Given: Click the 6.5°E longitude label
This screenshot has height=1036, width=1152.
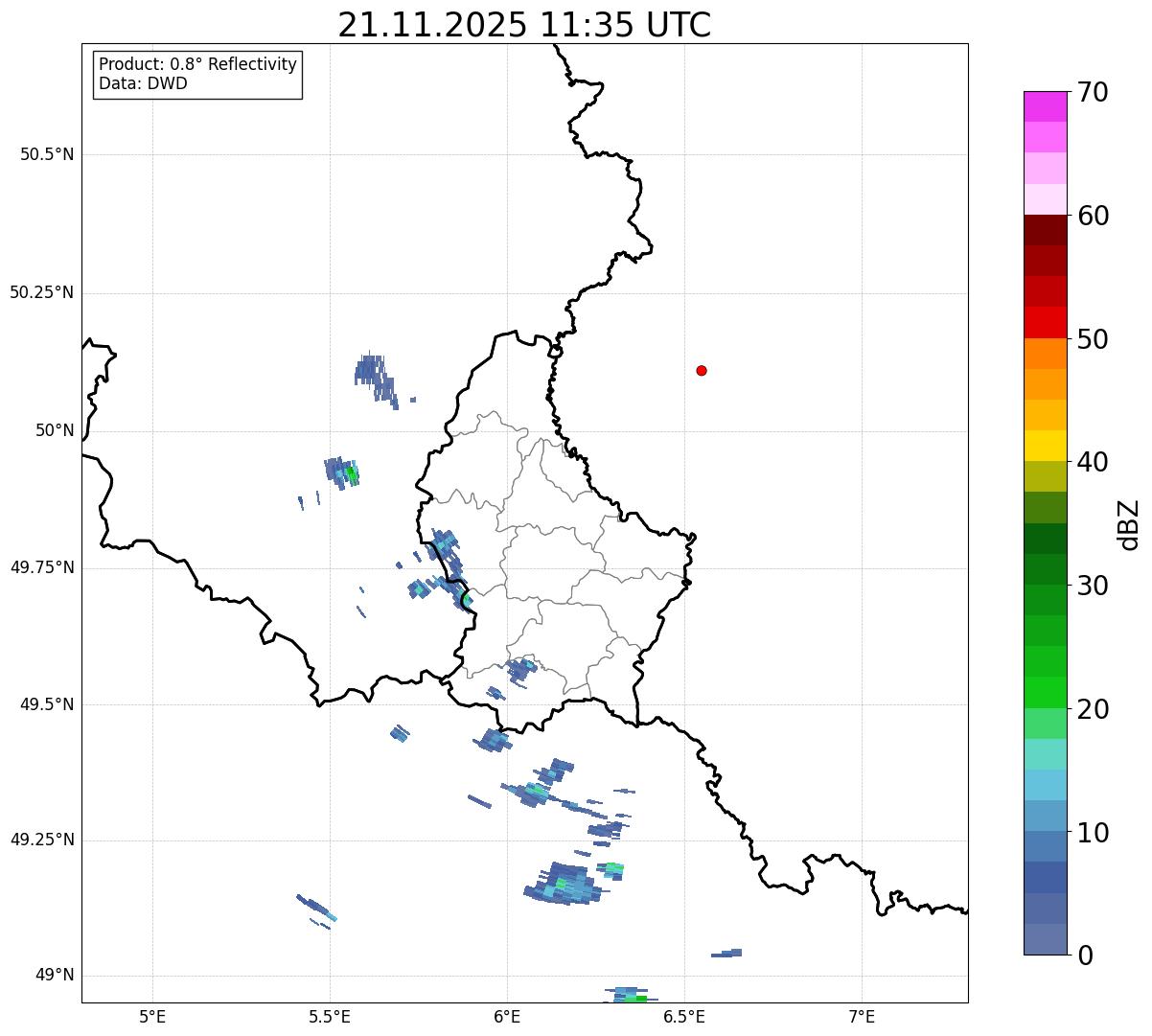Looking at the screenshot, I should coord(684,1016).
